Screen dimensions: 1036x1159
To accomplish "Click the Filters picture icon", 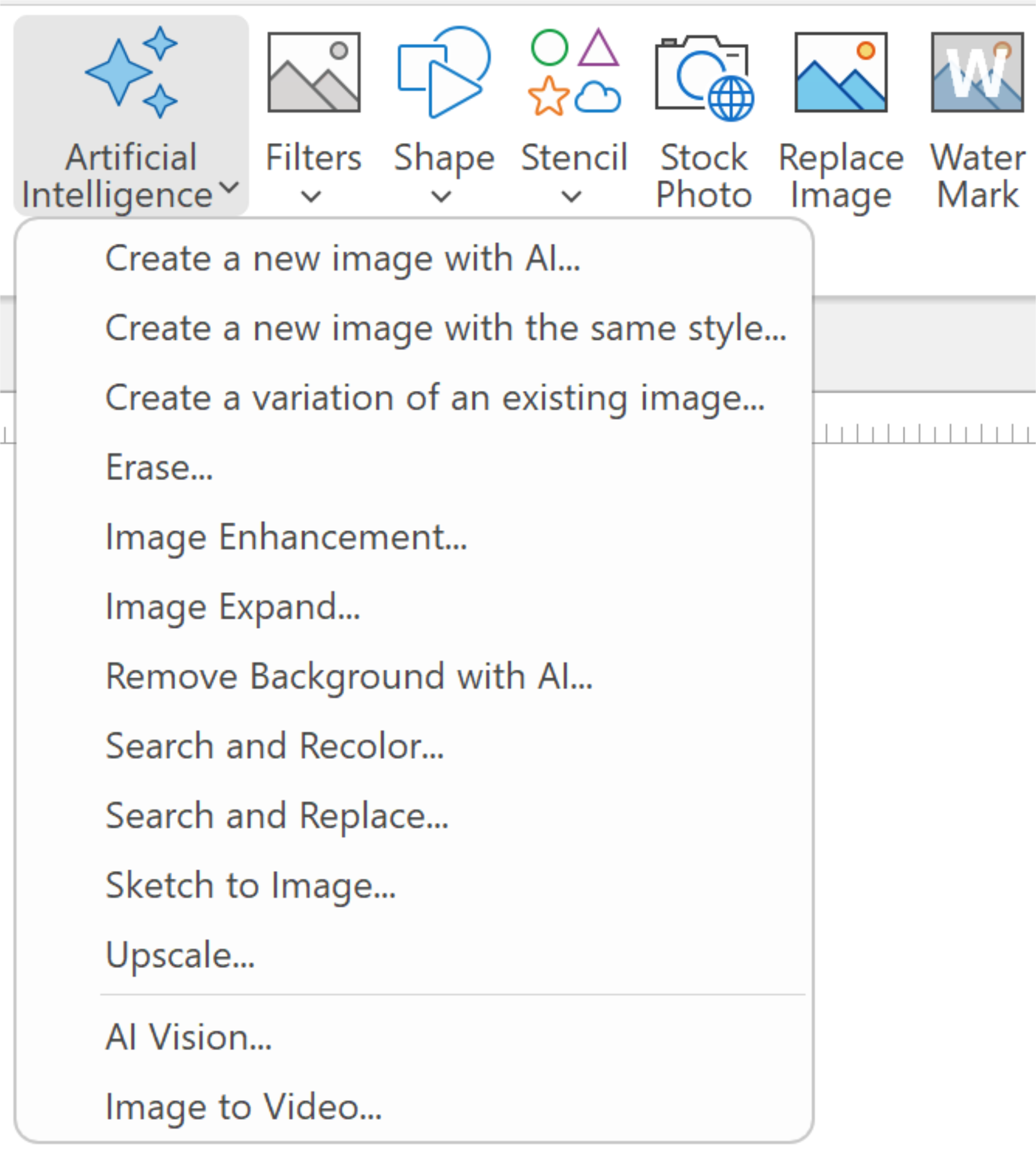I will (314, 73).
